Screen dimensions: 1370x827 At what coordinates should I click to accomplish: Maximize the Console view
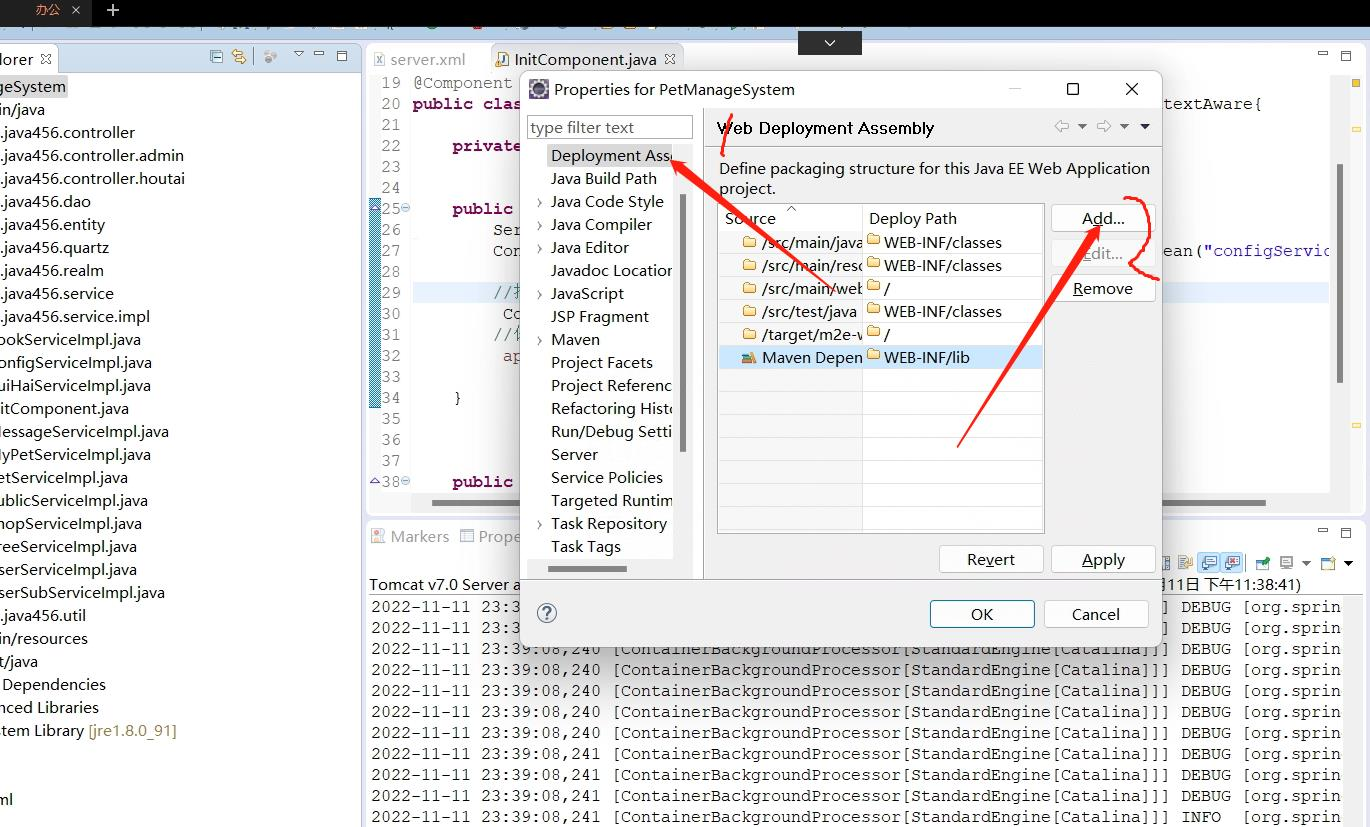pyautogui.click(x=1346, y=532)
